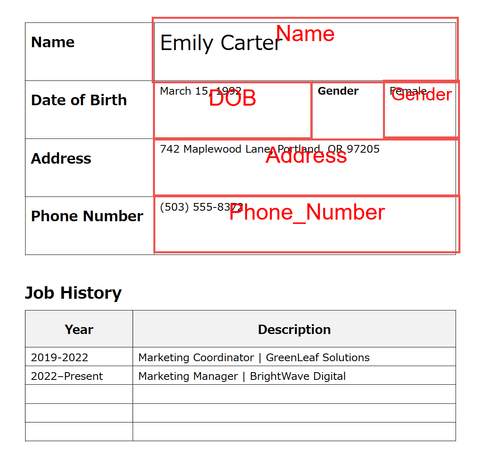Viewport: 501px width, 451px height.
Task: Click the Gender value field showing Female
Action: pos(421,109)
